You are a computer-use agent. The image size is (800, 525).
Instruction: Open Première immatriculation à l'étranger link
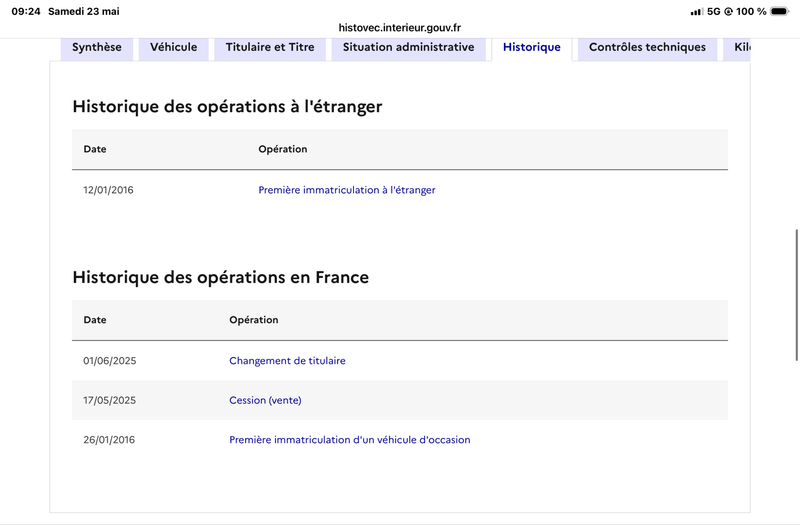click(347, 190)
